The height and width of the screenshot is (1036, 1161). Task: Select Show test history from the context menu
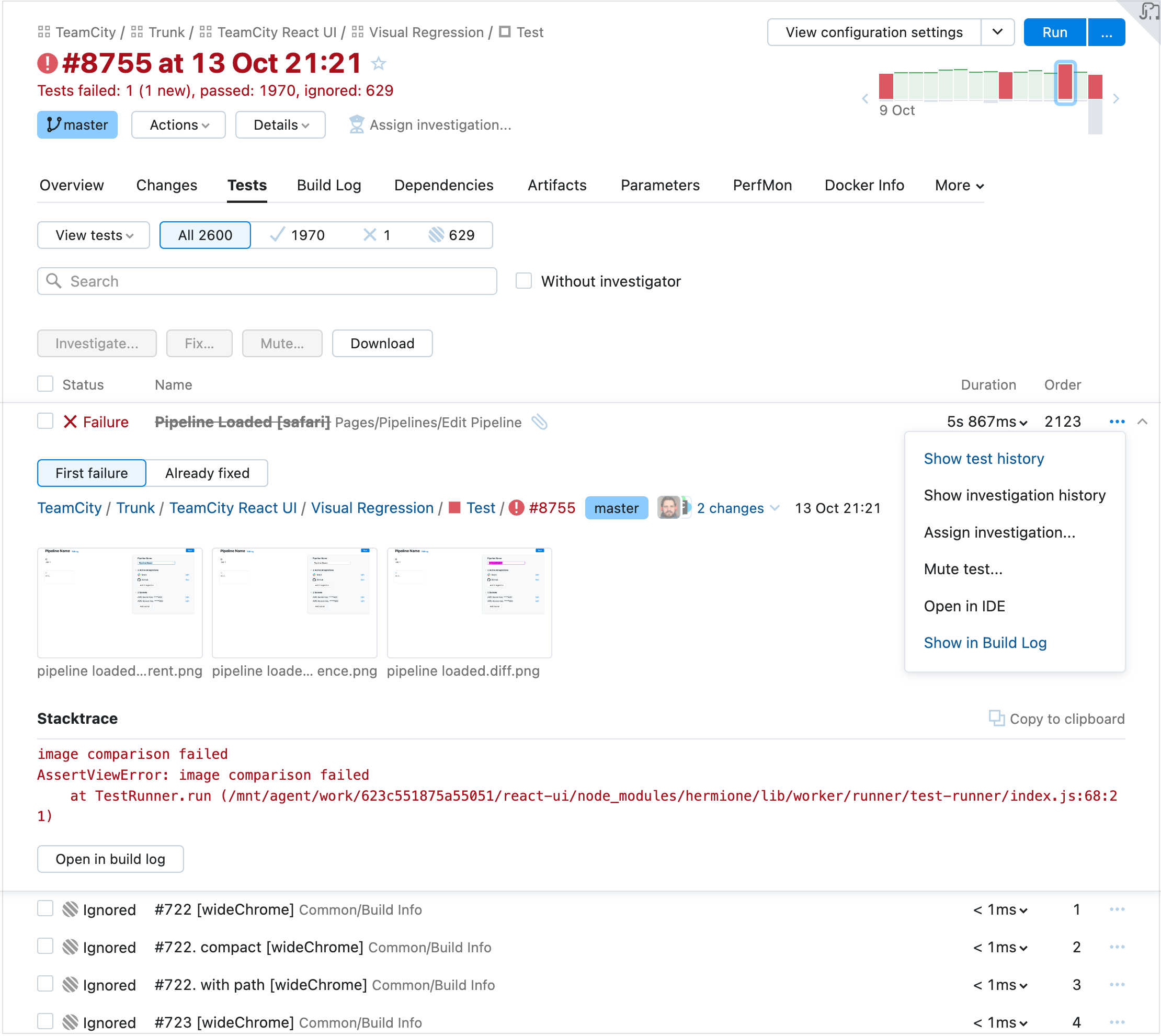pos(983,459)
